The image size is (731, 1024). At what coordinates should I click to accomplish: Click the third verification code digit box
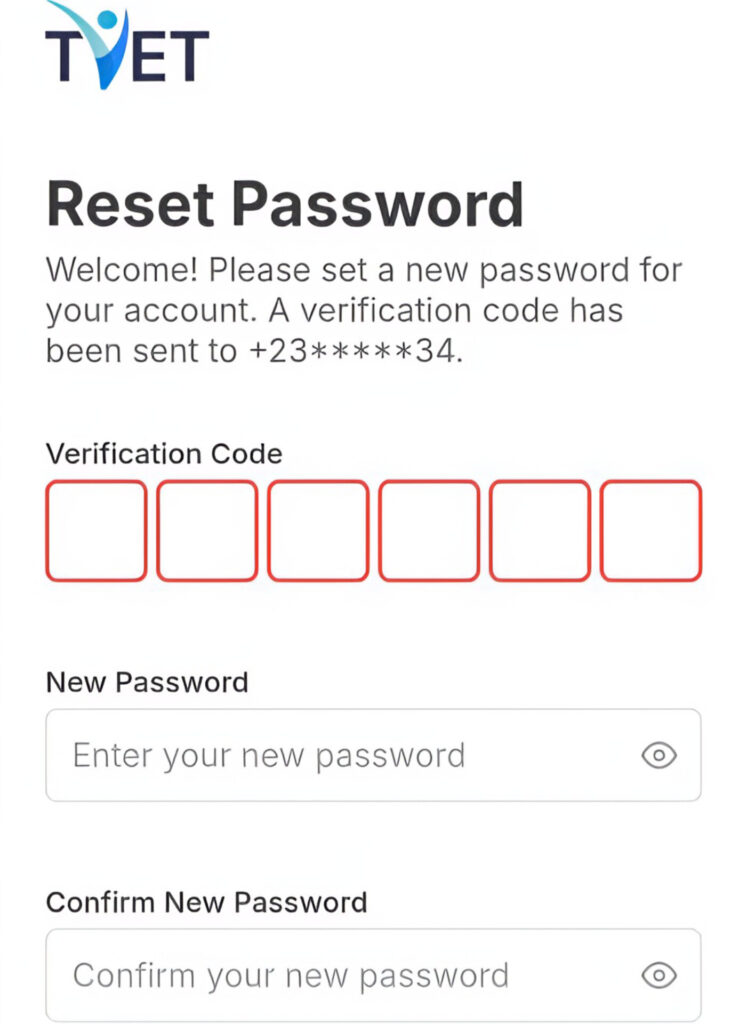coord(318,530)
